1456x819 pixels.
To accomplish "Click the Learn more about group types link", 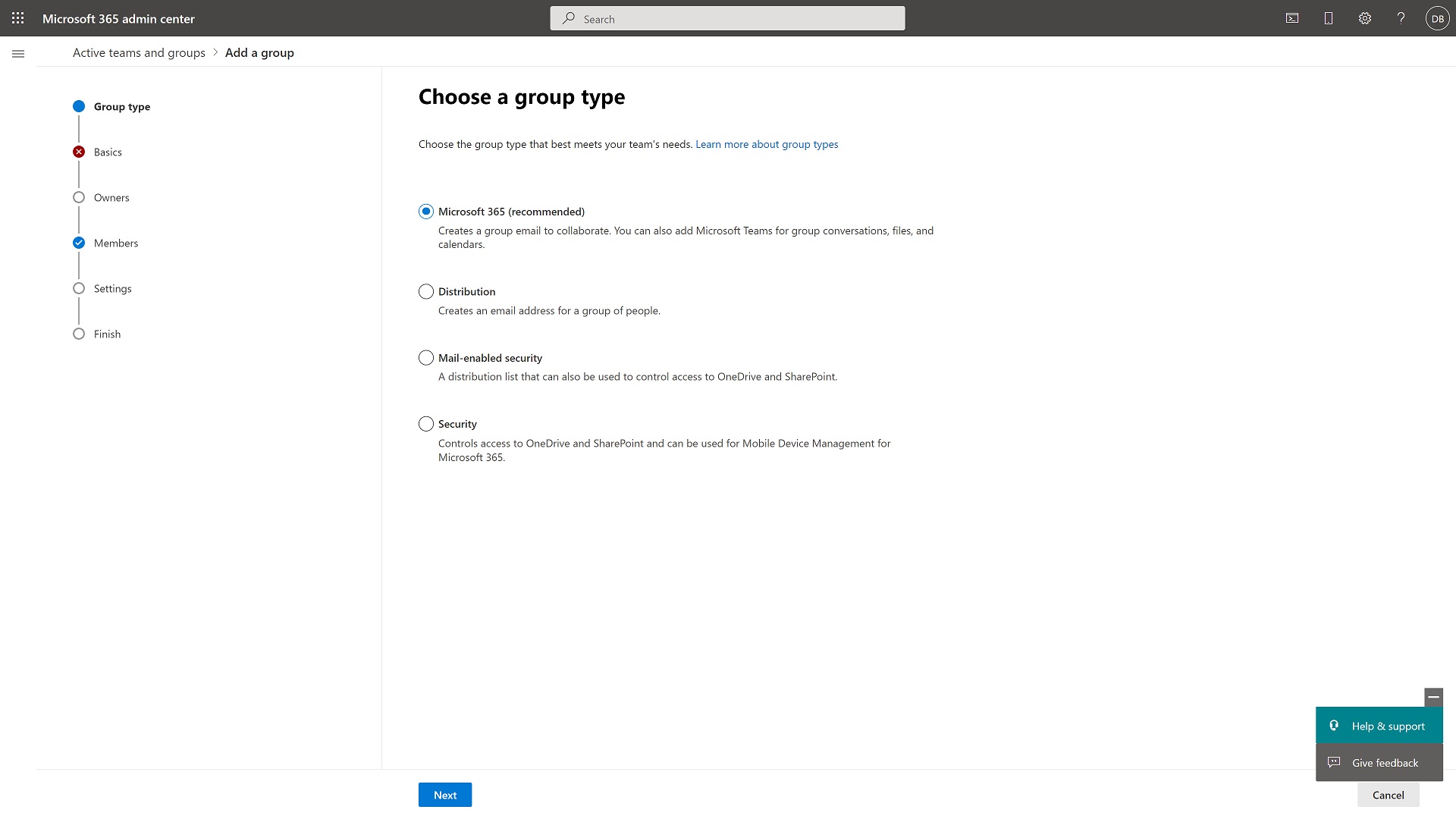I will pos(766,144).
